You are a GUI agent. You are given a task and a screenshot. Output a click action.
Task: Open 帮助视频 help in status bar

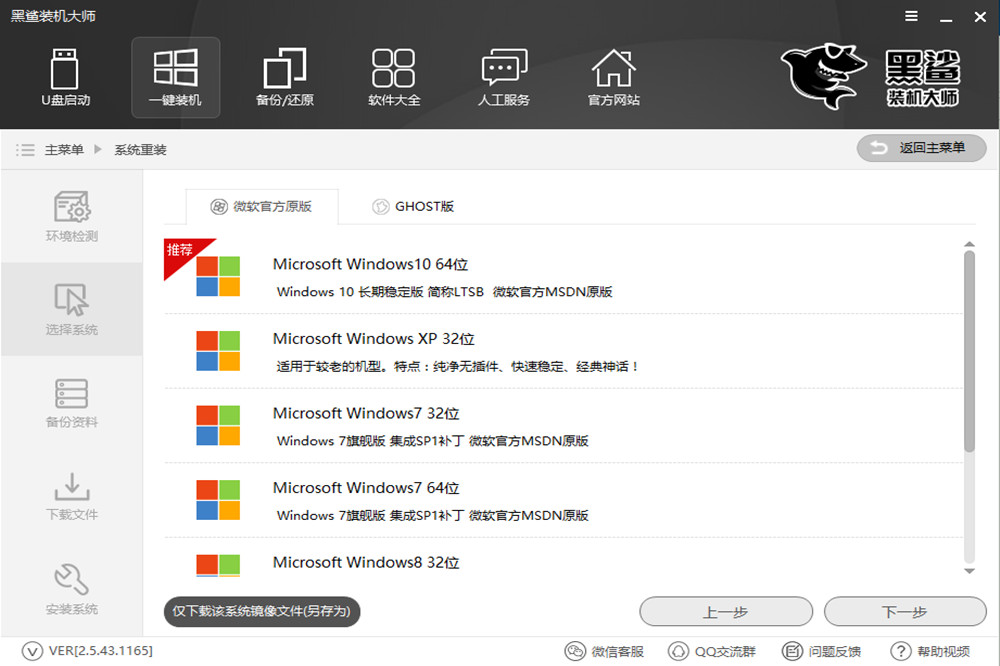click(x=930, y=651)
